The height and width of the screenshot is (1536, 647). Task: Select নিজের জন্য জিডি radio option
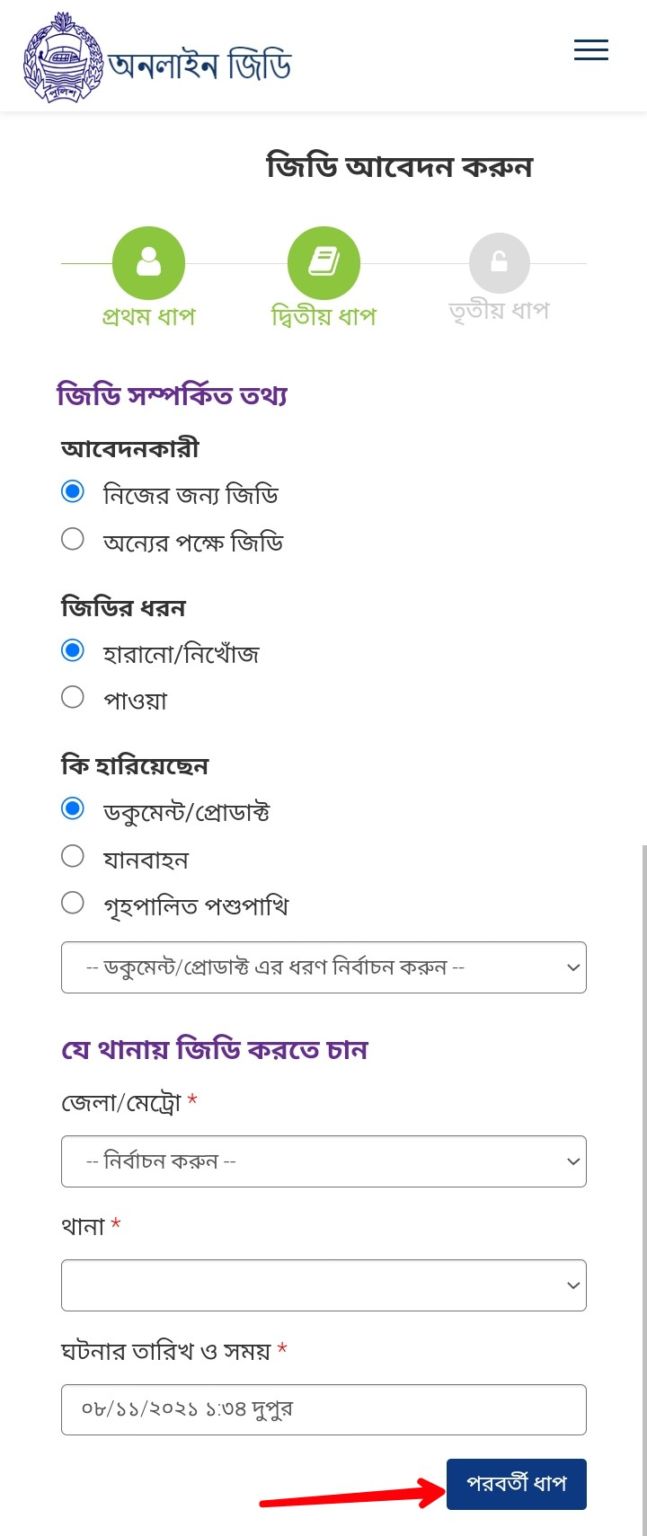[x=72, y=492]
